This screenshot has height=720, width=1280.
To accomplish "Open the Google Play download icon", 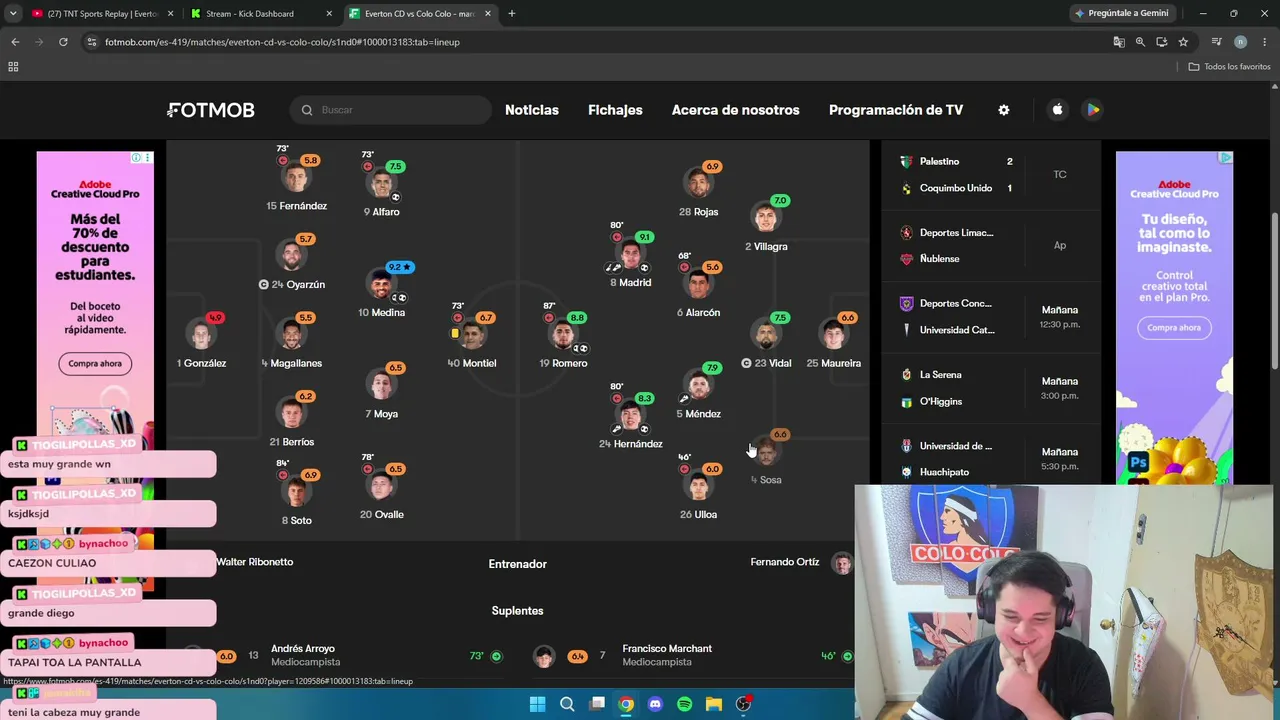I will coord(1093,110).
